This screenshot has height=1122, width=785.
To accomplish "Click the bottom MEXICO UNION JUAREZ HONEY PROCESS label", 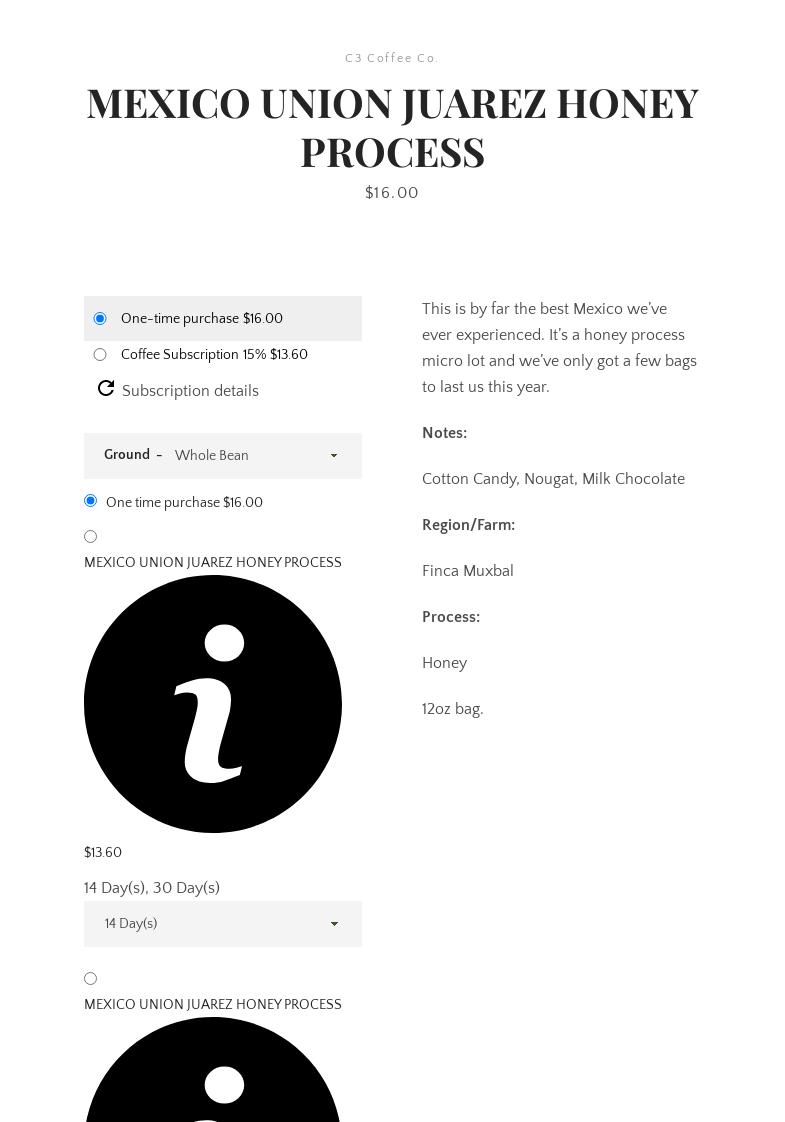I will 213,1005.
